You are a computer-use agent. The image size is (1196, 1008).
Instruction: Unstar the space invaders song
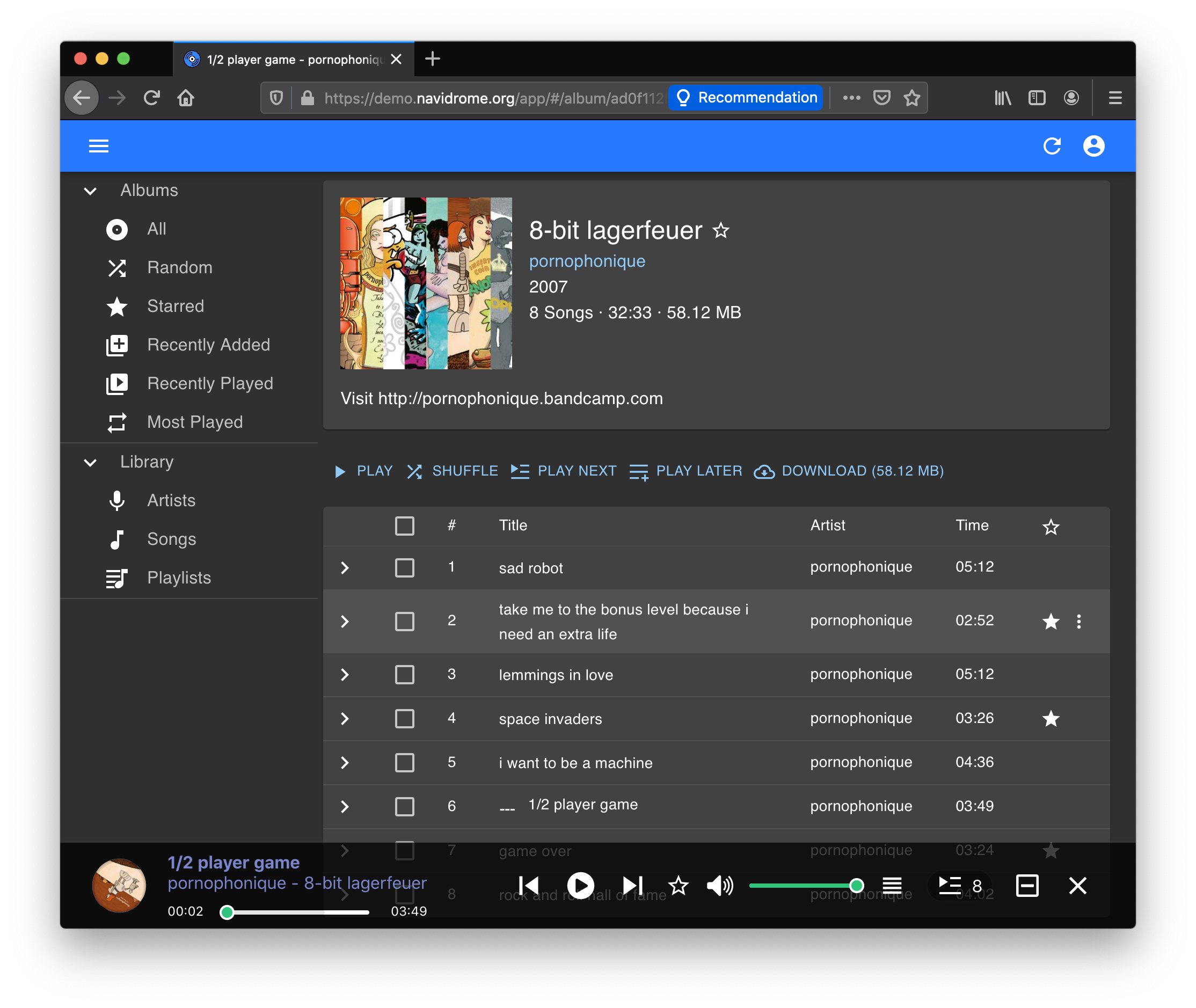[1051, 719]
